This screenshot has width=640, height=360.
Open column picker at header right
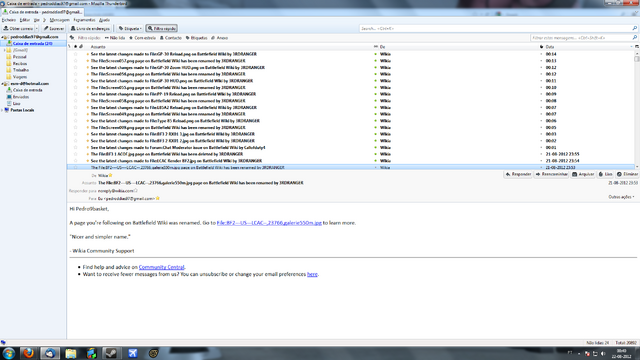tap(637, 47)
